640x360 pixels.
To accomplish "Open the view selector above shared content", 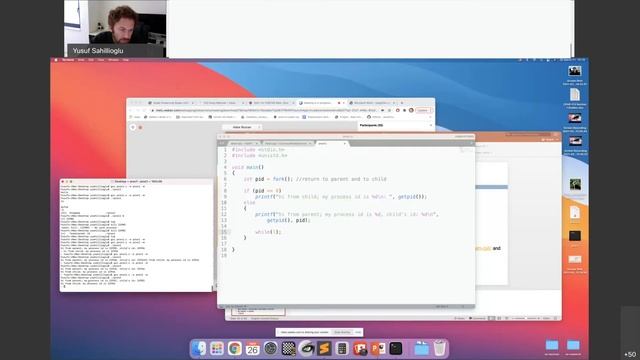I will [242, 127].
